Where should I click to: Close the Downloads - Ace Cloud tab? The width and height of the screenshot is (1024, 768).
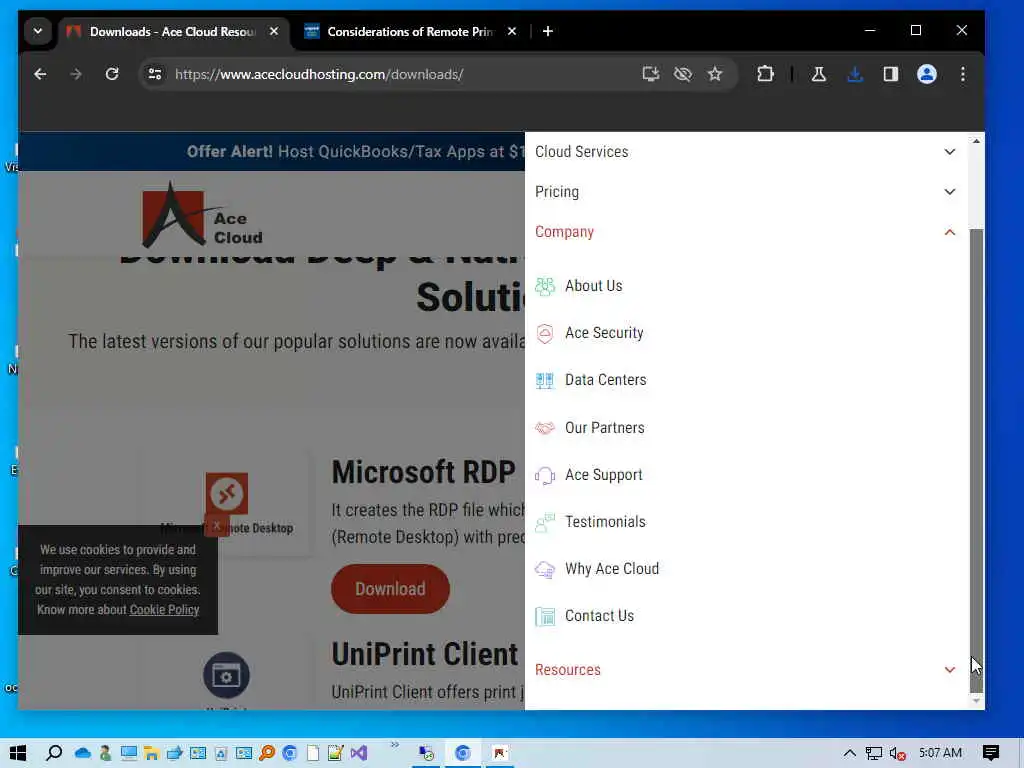(274, 31)
